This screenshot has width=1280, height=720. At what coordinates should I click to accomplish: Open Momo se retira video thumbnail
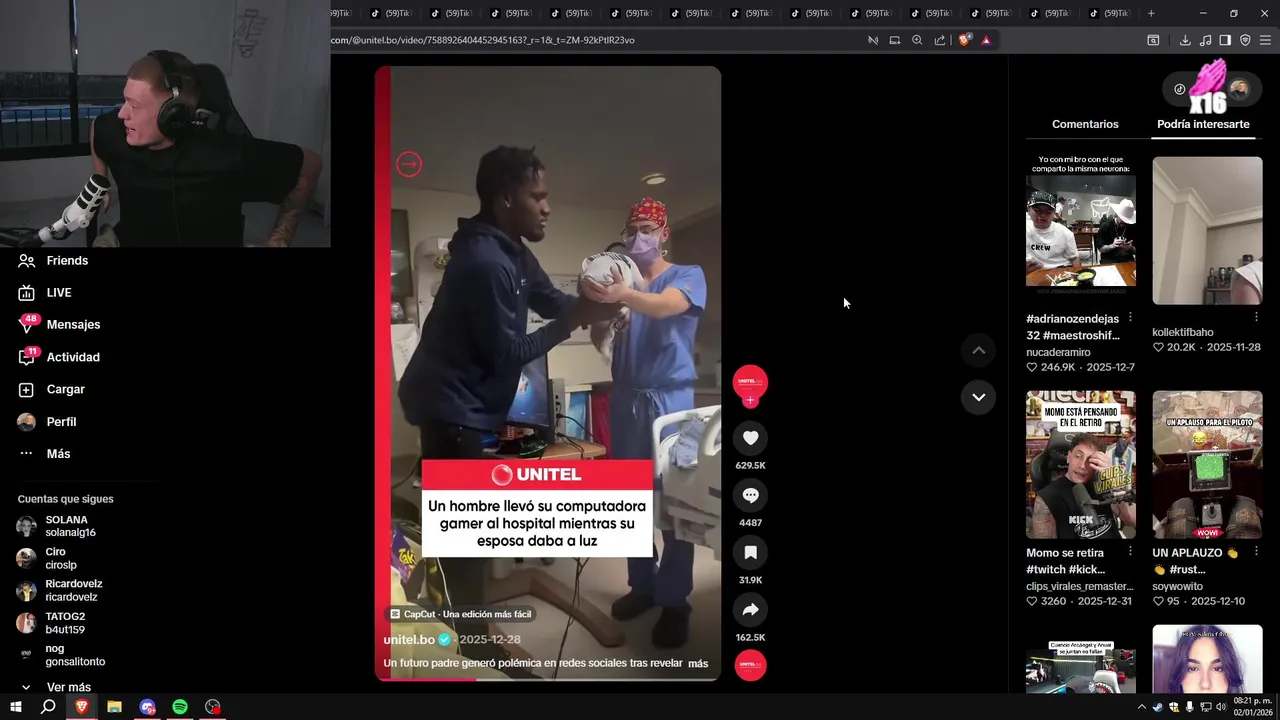1081,464
